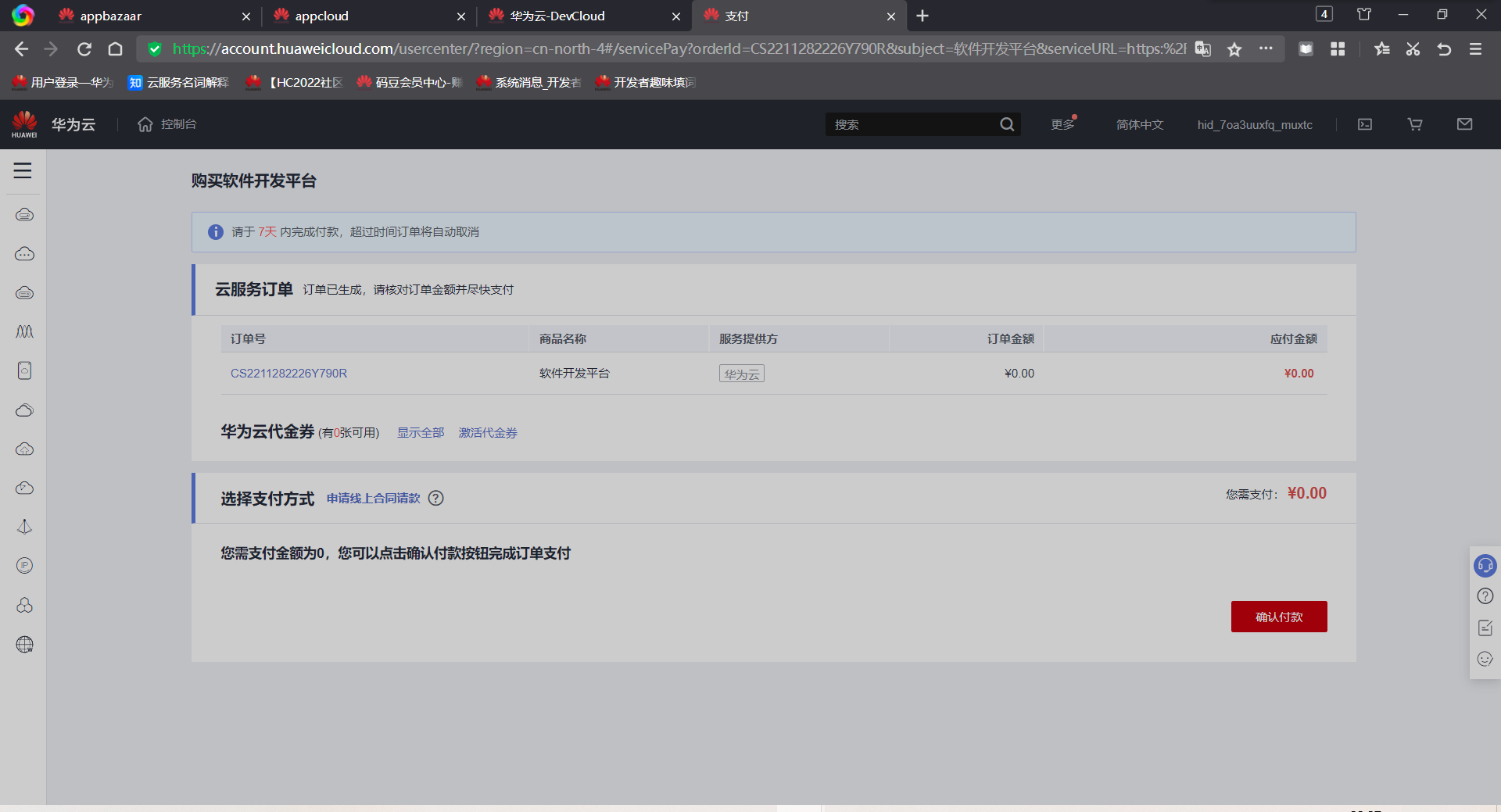Click 显示全部 to show all vouchers
The width and height of the screenshot is (1501, 812).
(x=421, y=433)
